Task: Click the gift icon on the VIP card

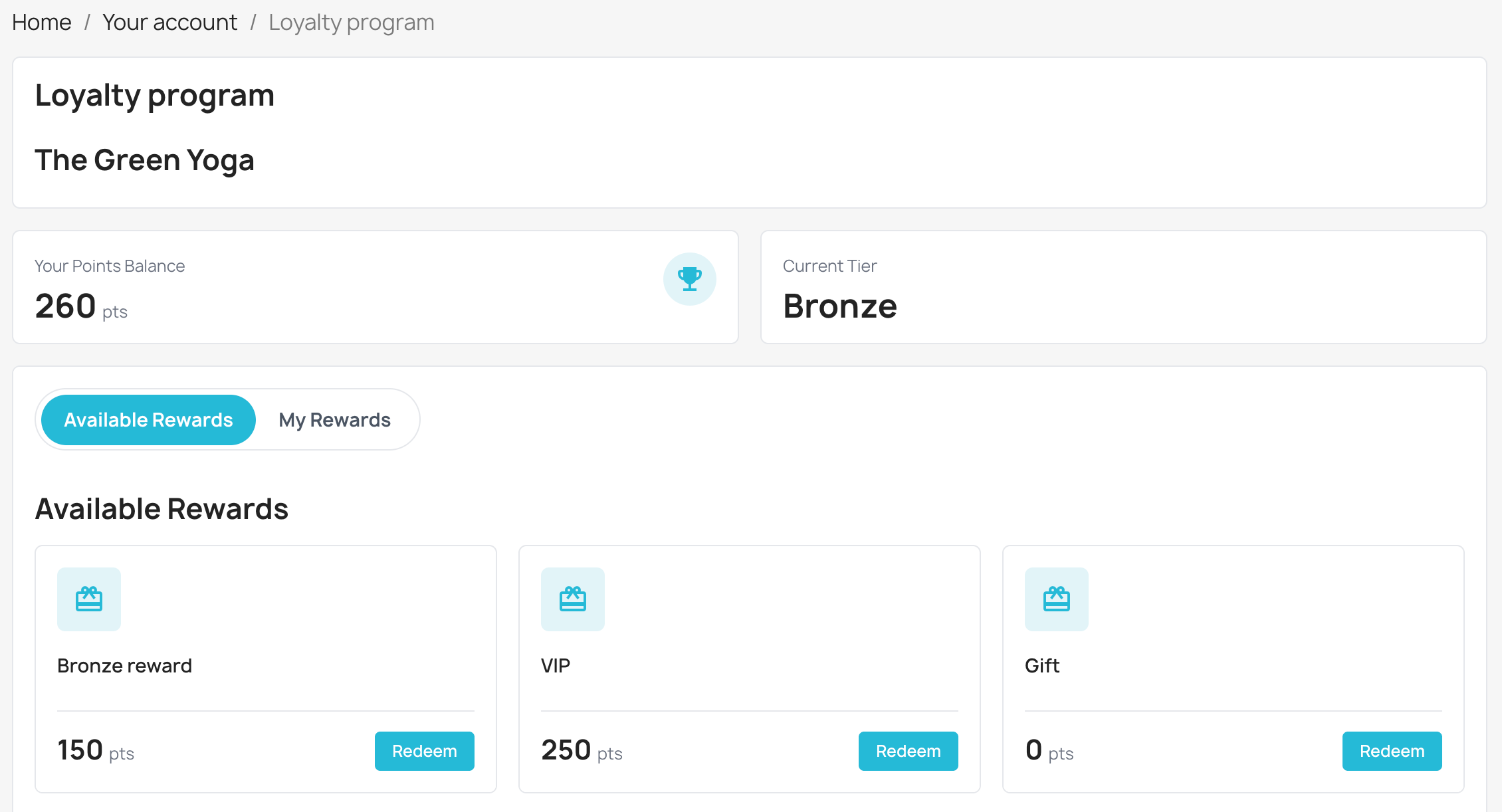Action: click(x=572, y=599)
